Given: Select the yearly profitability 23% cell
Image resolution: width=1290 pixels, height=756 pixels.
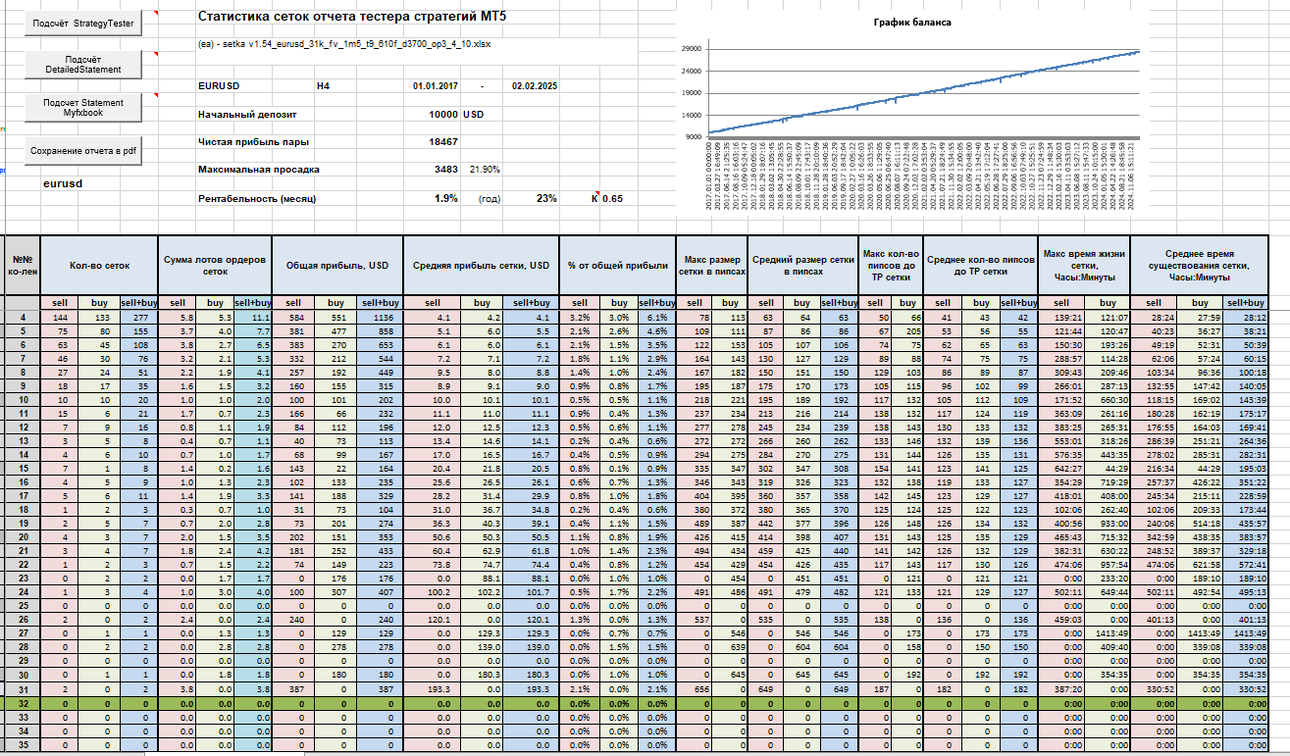Looking at the screenshot, I should pyautogui.click(x=546, y=198).
